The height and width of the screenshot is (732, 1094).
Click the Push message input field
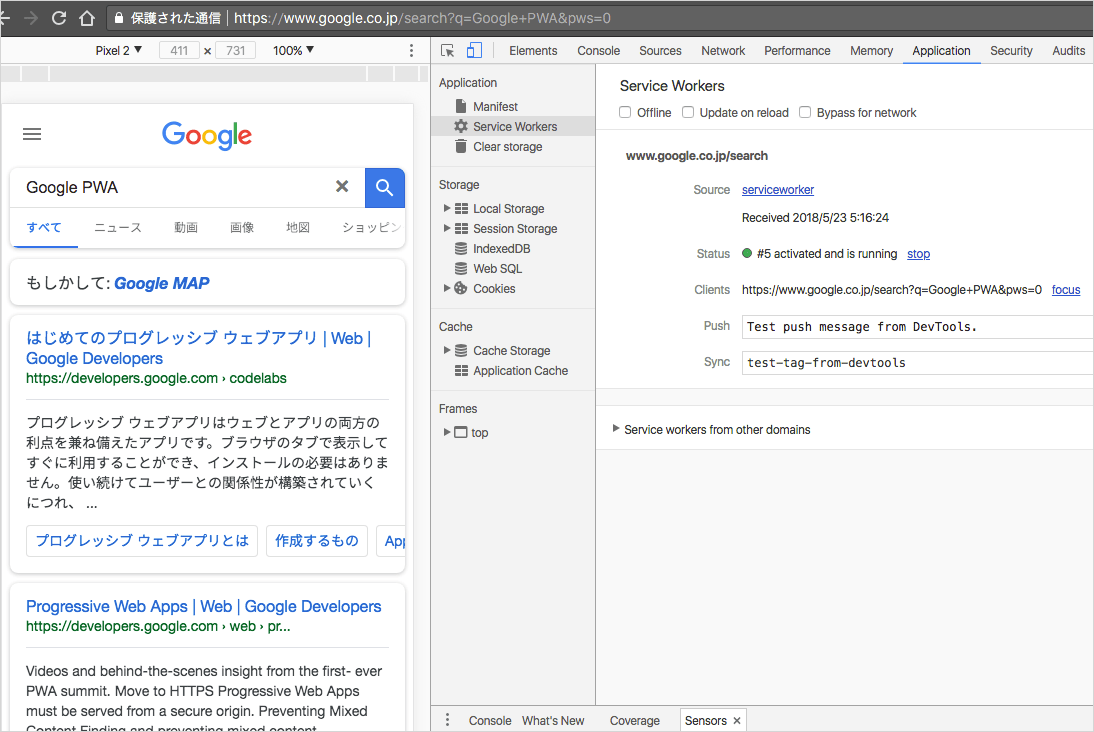[917, 327]
